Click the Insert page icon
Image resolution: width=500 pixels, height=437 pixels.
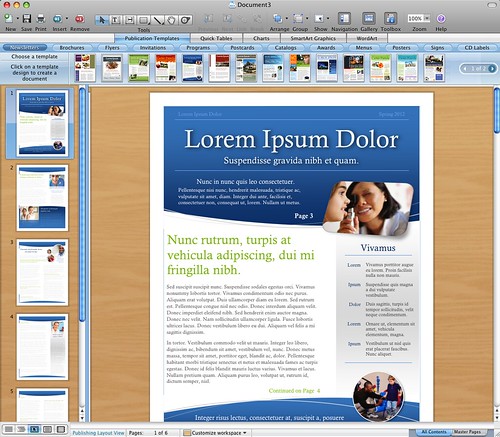57,19
